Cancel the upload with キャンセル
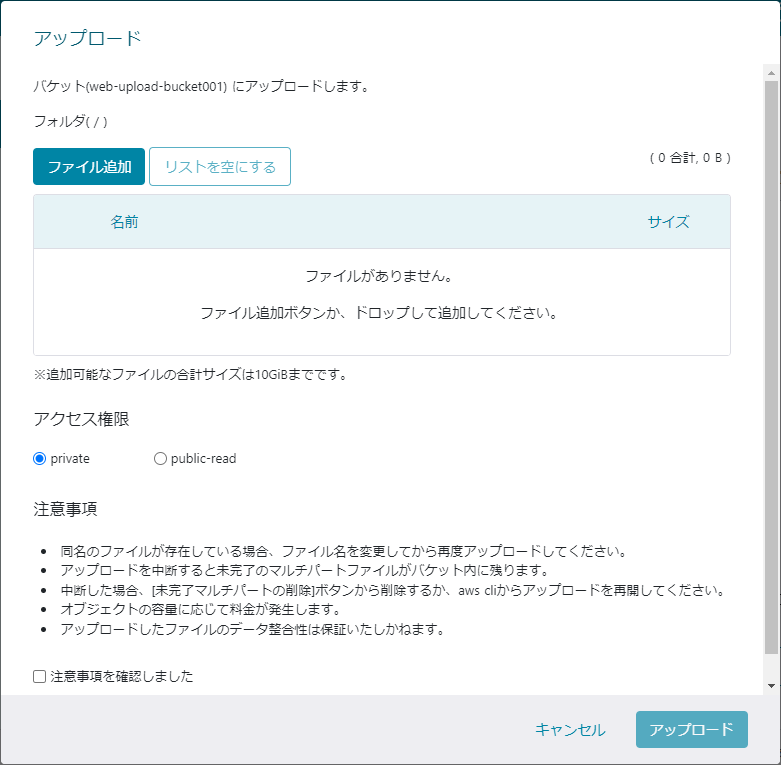The height and width of the screenshot is (765, 781). 570,730
